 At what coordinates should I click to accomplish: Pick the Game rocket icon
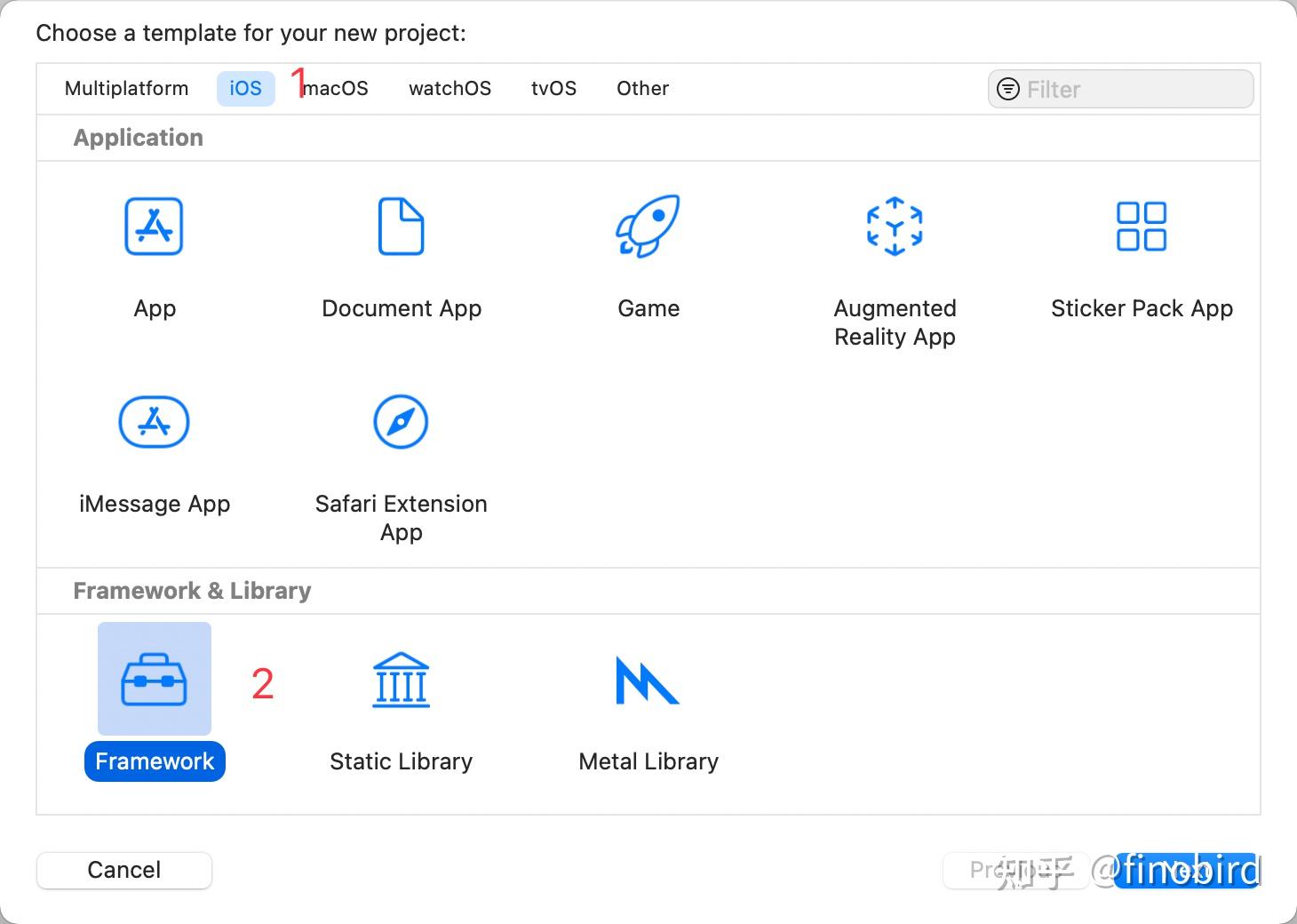tap(648, 227)
